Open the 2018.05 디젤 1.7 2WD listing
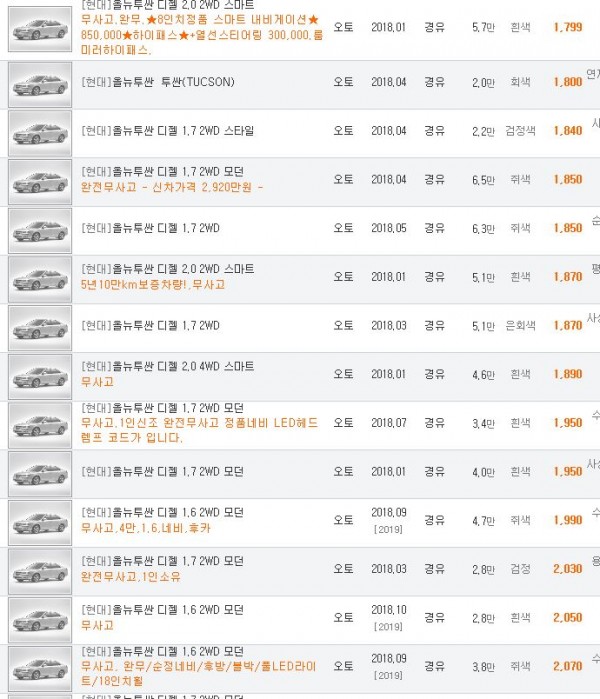 [x=150, y=228]
